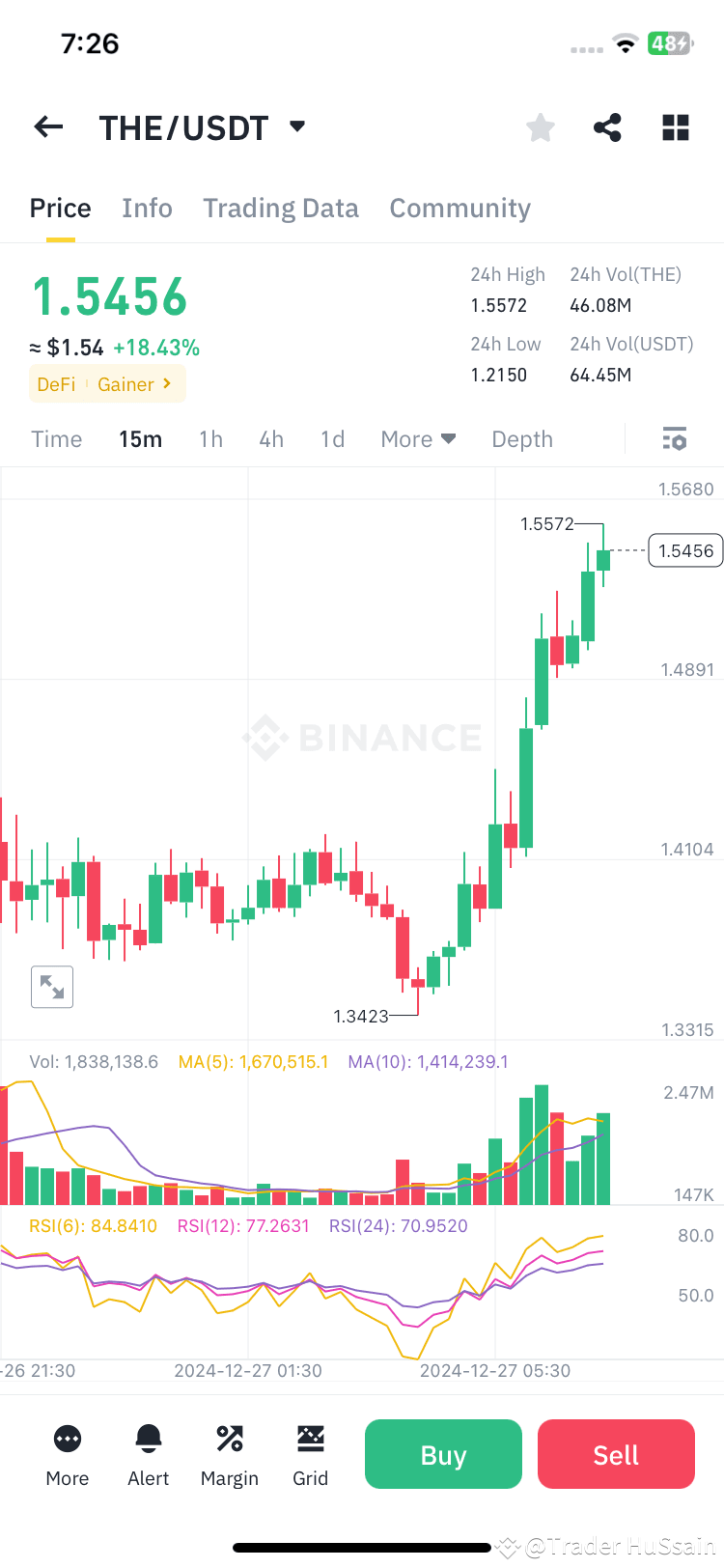The image size is (724, 1568).
Task: Switch to the Depth chart view
Action: (522, 438)
